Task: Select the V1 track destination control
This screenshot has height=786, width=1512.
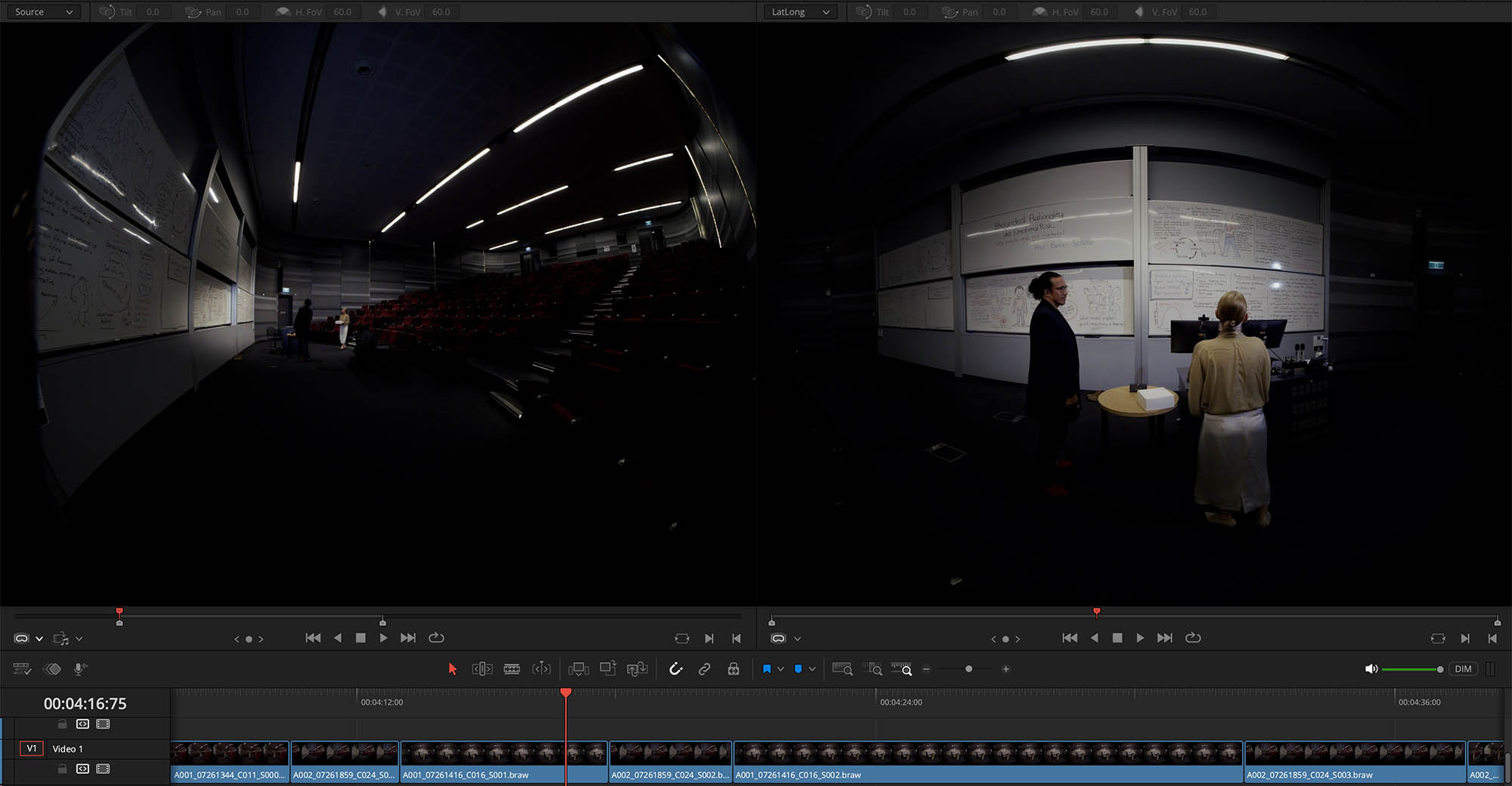Action: coord(32,748)
